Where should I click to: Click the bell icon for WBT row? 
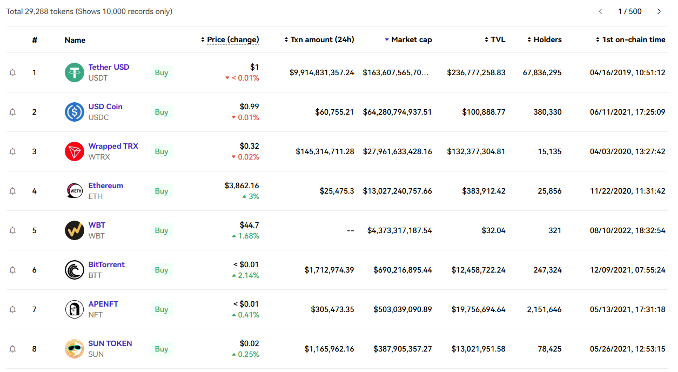[13, 230]
